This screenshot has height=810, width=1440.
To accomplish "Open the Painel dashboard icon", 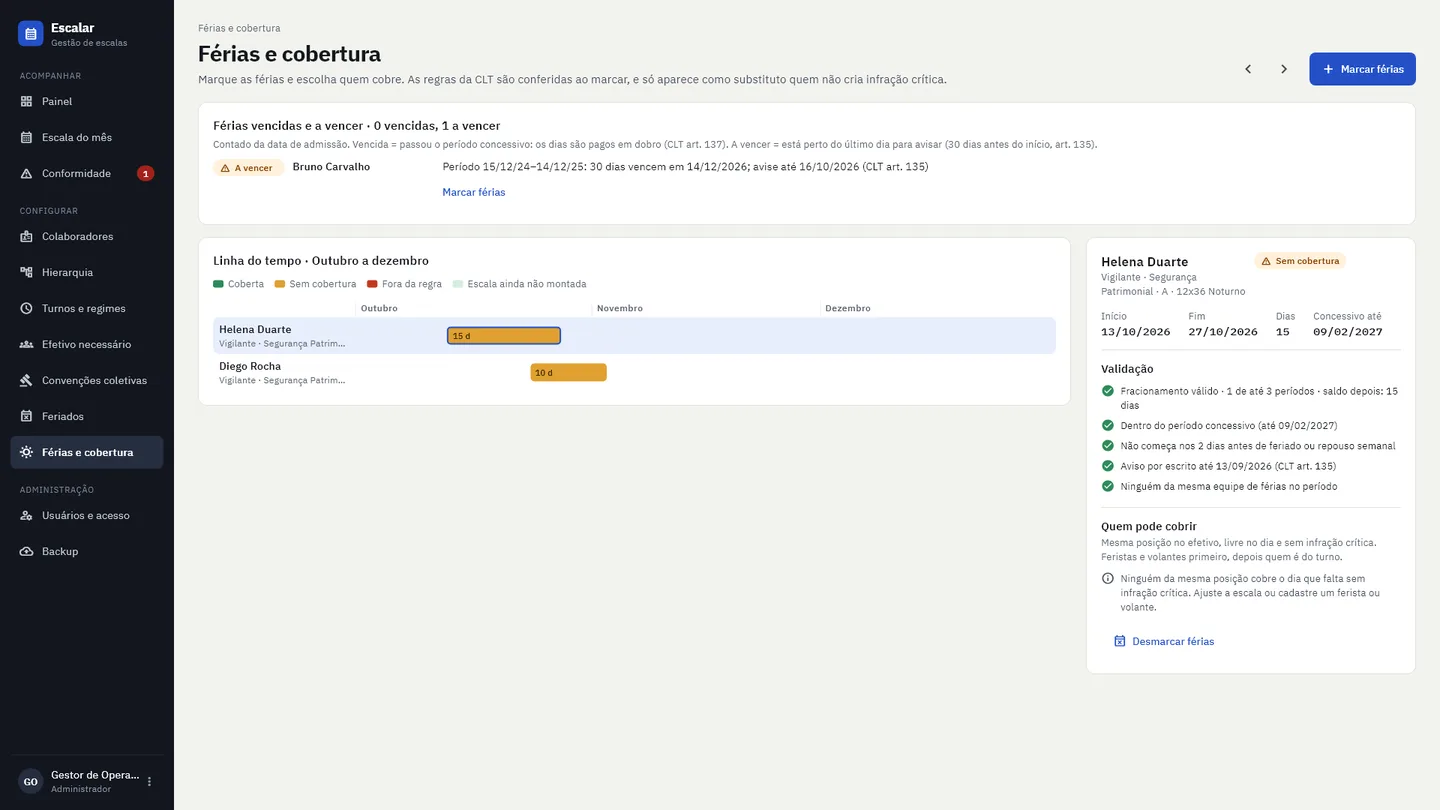I will 27,101.
